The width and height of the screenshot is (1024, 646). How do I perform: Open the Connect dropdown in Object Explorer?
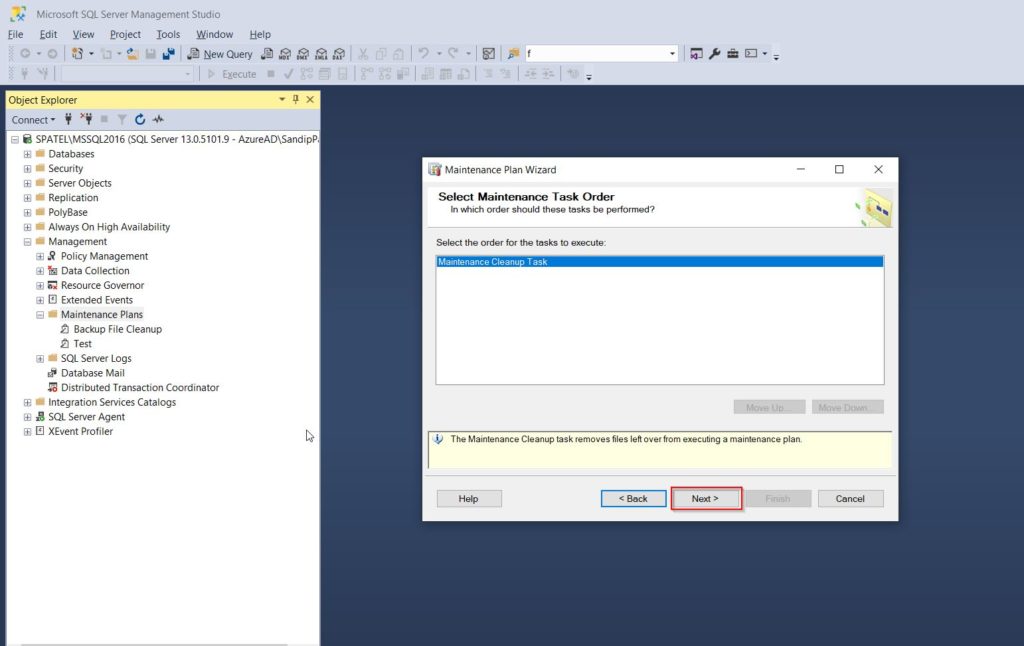click(x=33, y=120)
